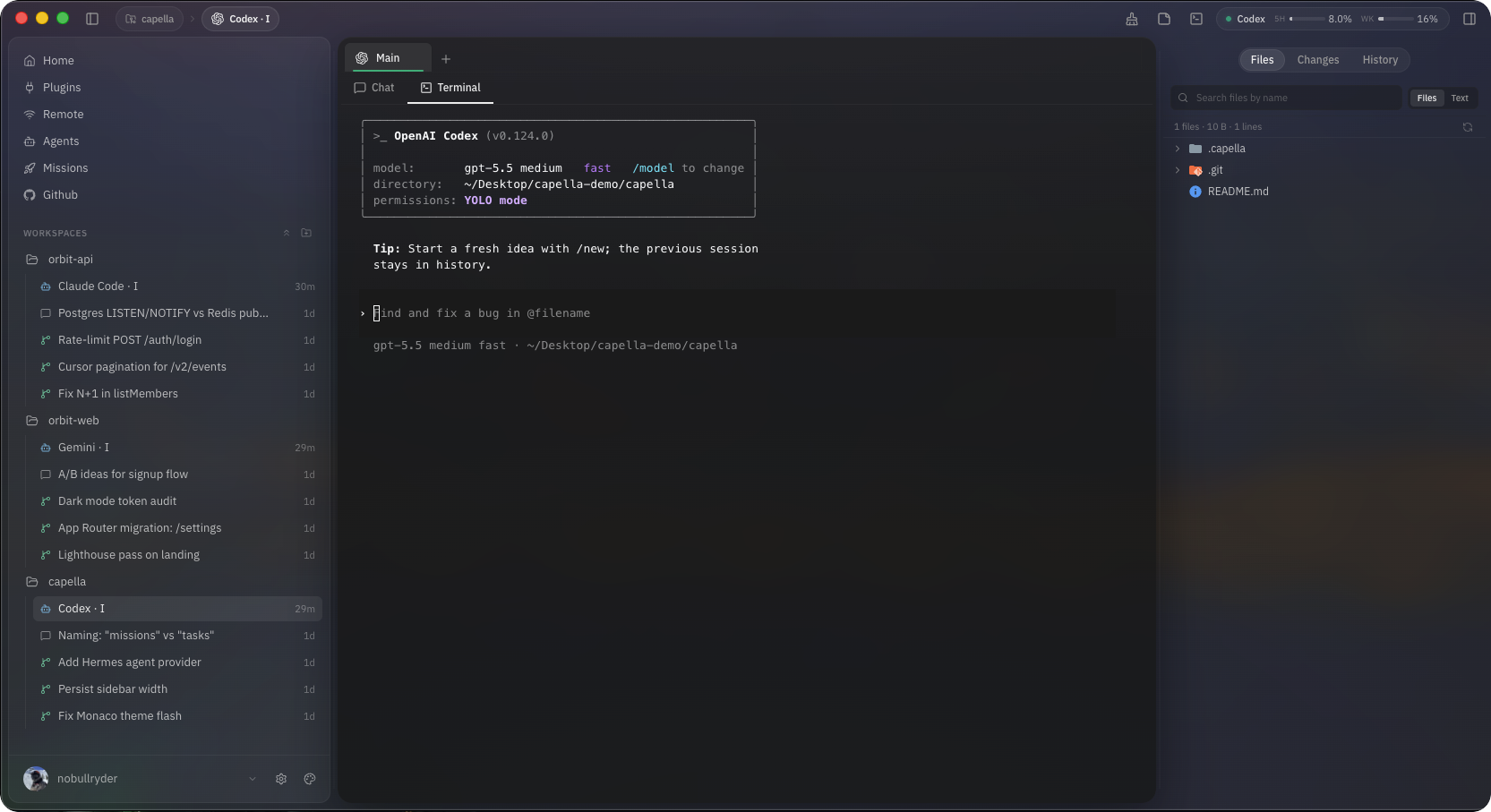Switch to the Chat tab
The image size is (1491, 812).
pos(374,88)
